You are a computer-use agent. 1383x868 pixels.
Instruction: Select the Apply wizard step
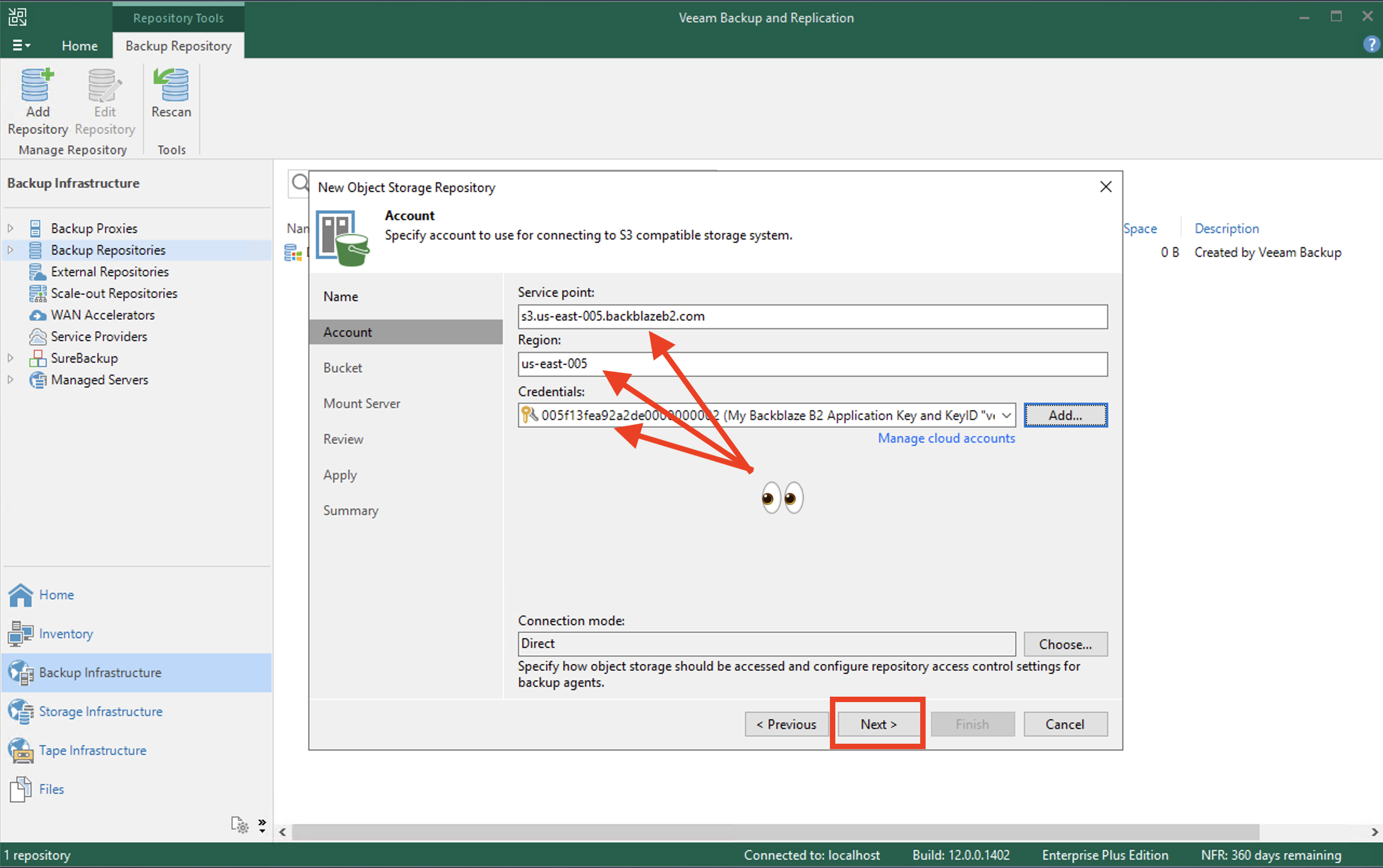point(340,475)
